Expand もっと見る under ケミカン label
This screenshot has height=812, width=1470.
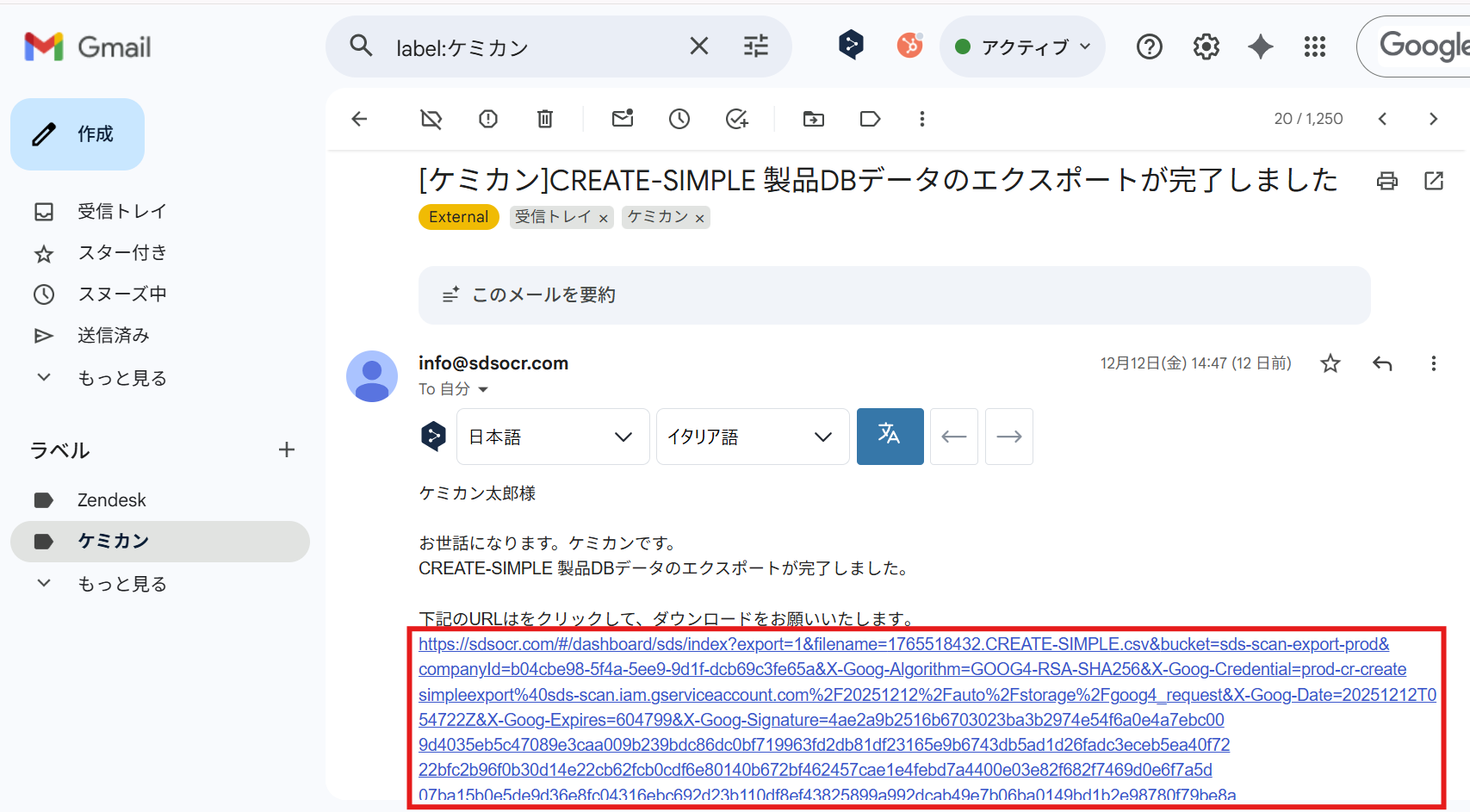(122, 584)
